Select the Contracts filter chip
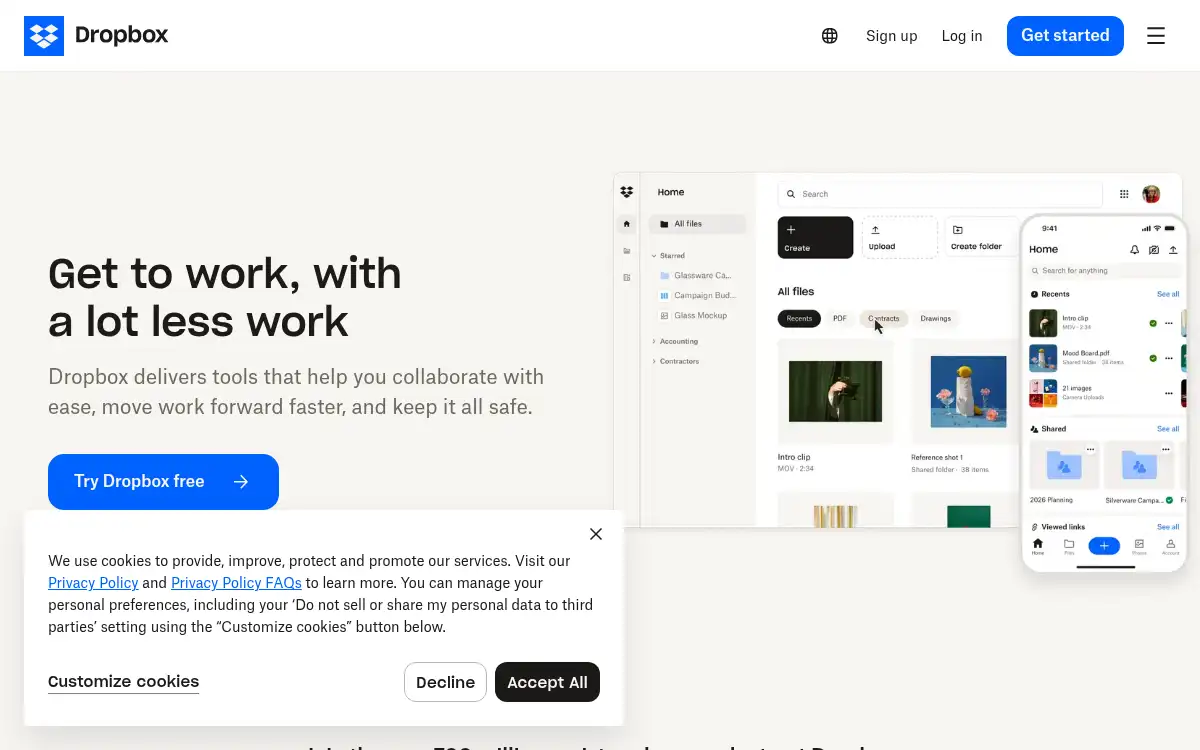Screen dimensions: 1200x750 coord(884,319)
